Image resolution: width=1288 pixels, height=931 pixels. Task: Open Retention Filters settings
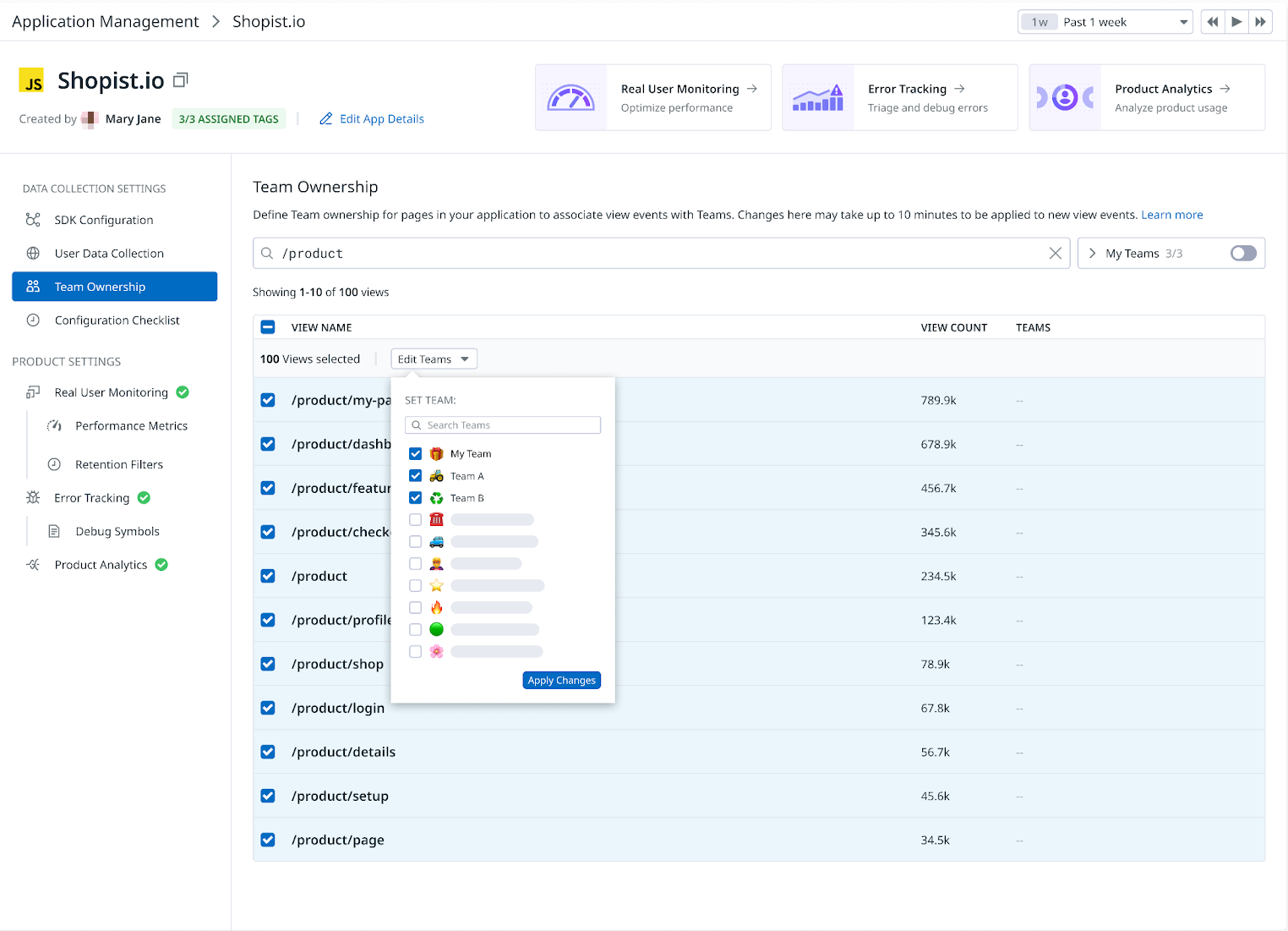pos(119,464)
